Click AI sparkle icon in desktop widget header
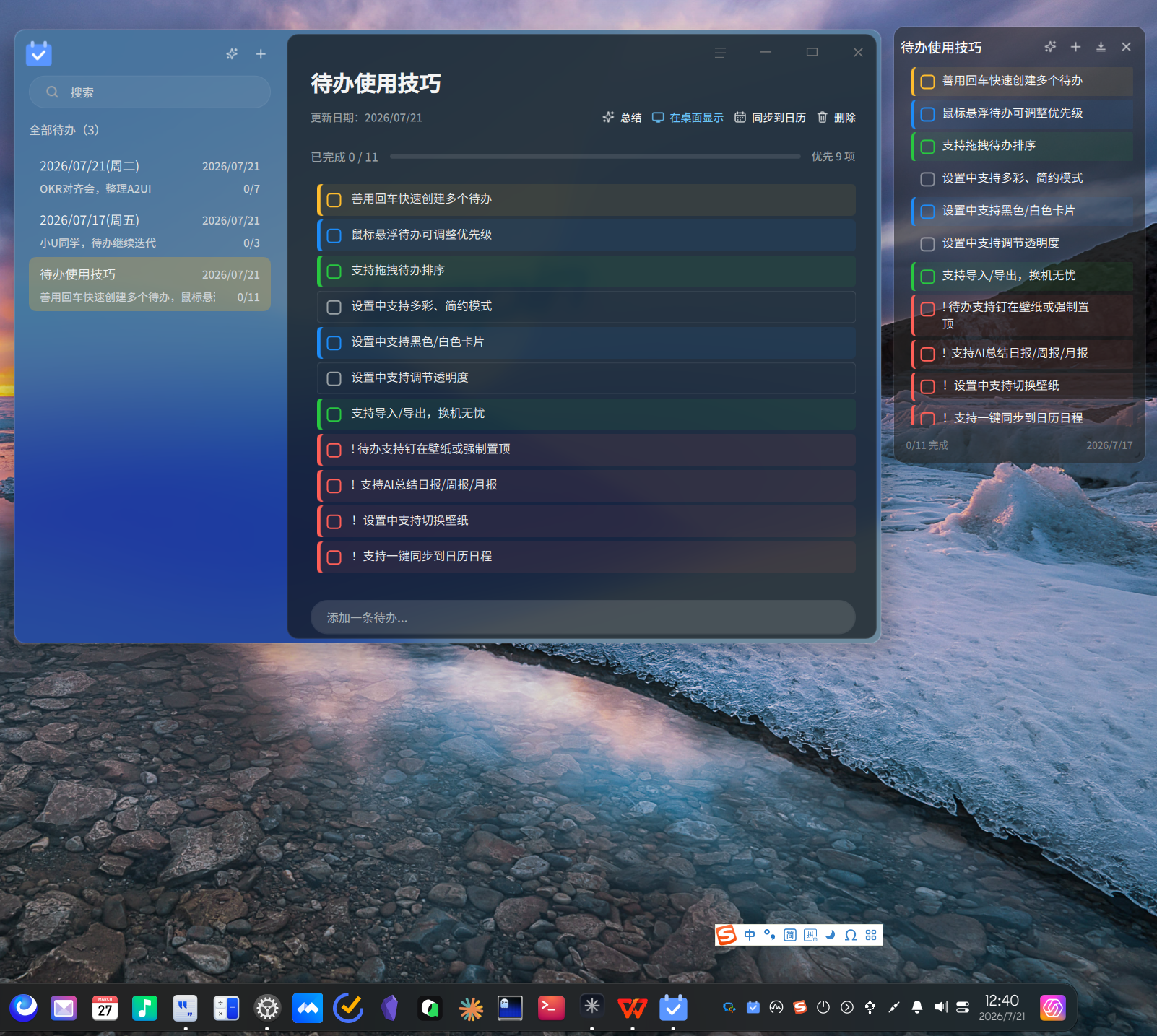Viewport: 1157px width, 1036px height. tap(1050, 47)
